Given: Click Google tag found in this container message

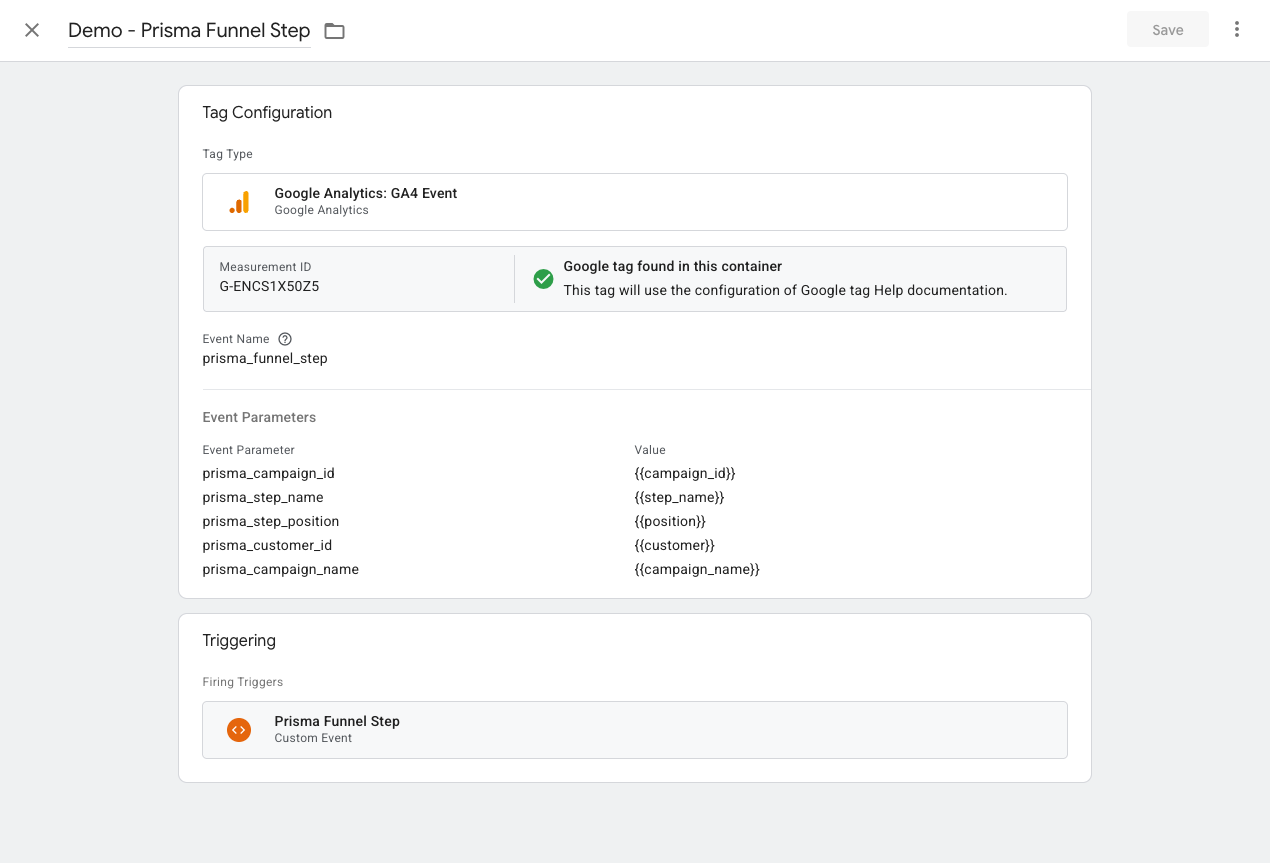Looking at the screenshot, I should [673, 266].
